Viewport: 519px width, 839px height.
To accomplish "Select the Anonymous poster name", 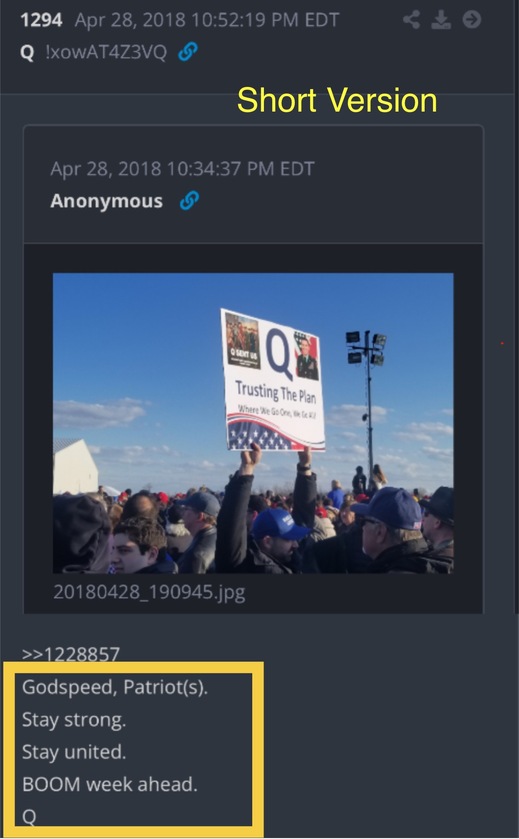I will pyautogui.click(x=106, y=201).
